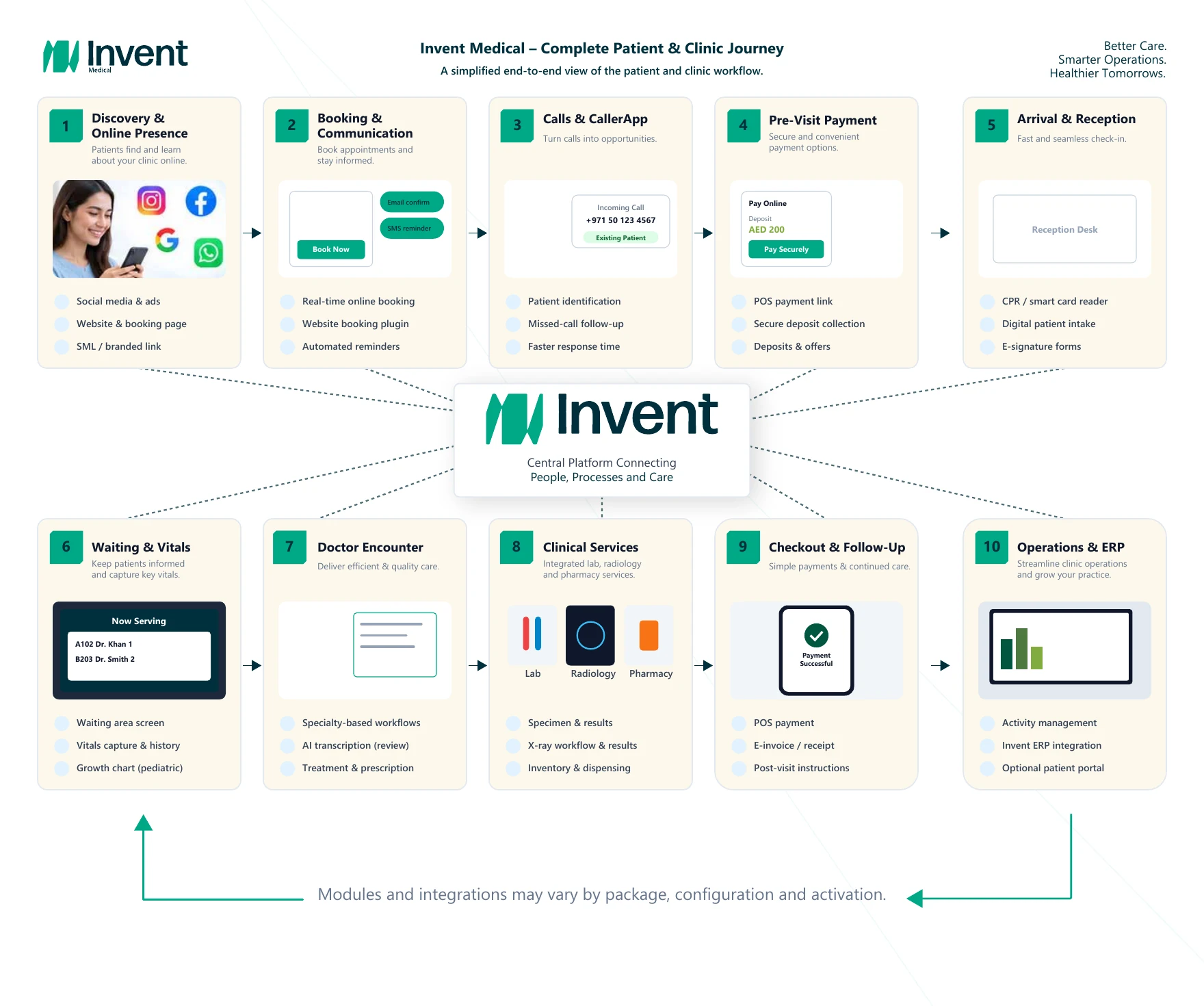Click the '+971 50 123 4567' phone number
The image size is (1204, 1006).
pyautogui.click(x=620, y=220)
